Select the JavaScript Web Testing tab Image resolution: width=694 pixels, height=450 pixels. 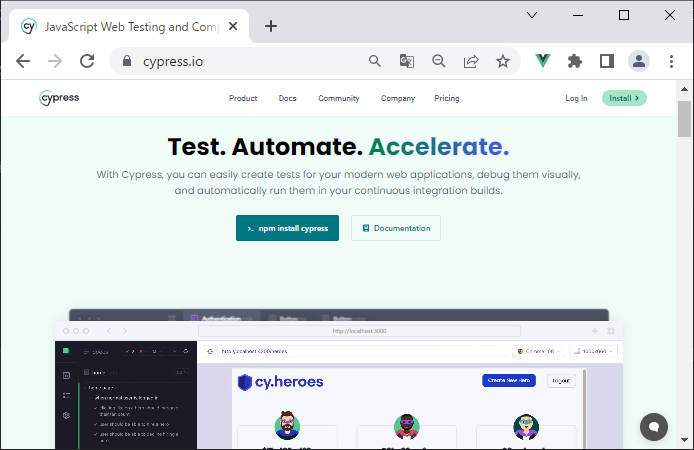130,27
